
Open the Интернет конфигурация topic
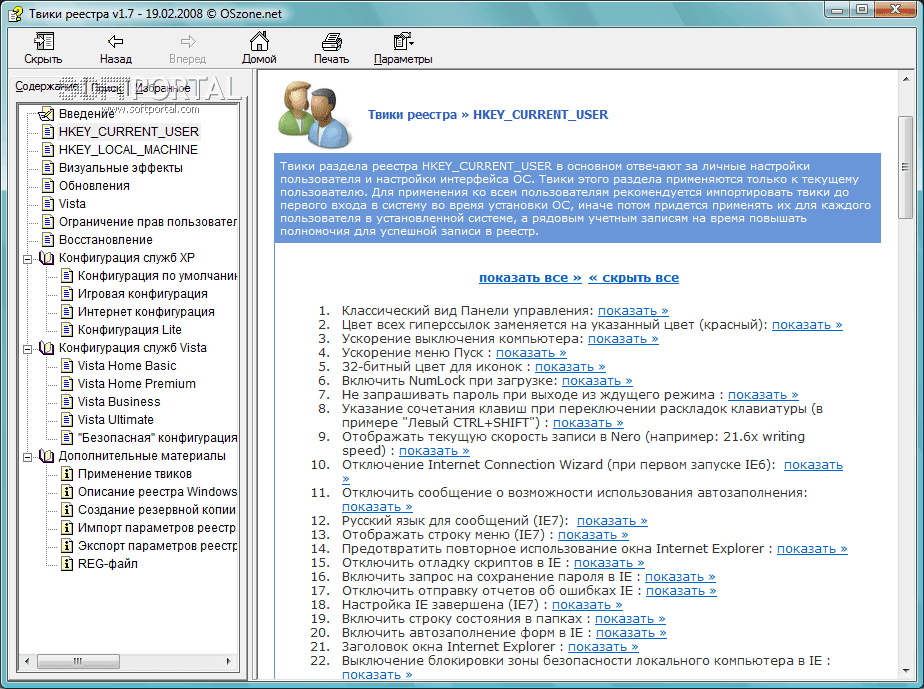[x=146, y=312]
